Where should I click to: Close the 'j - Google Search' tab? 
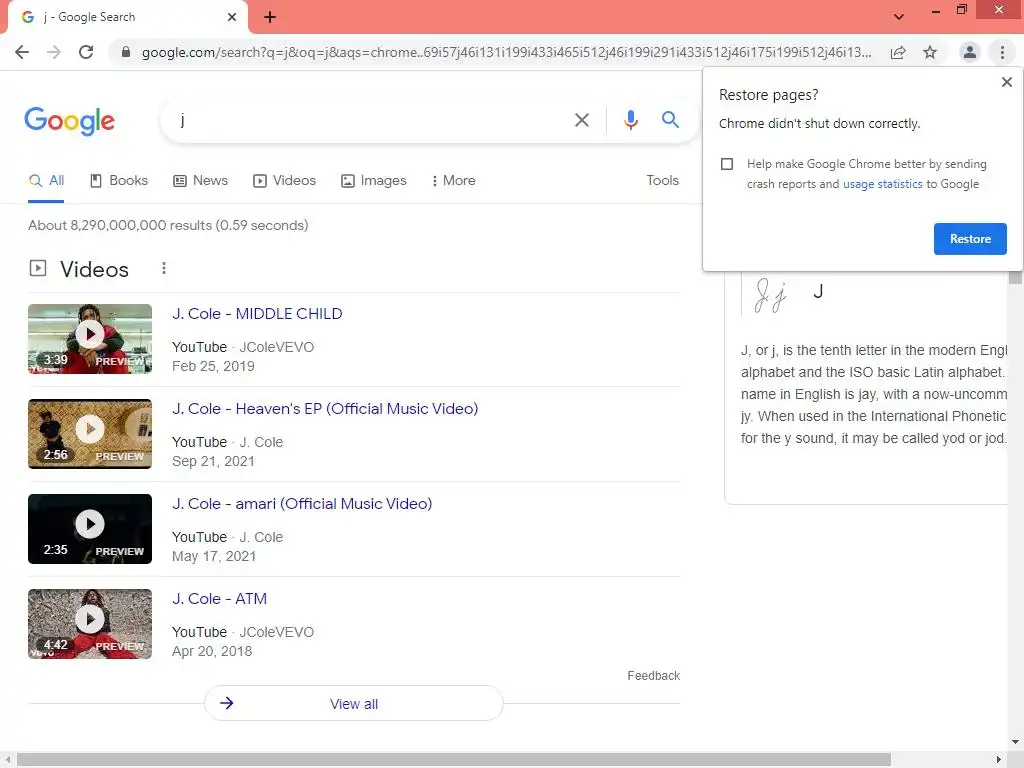(232, 17)
